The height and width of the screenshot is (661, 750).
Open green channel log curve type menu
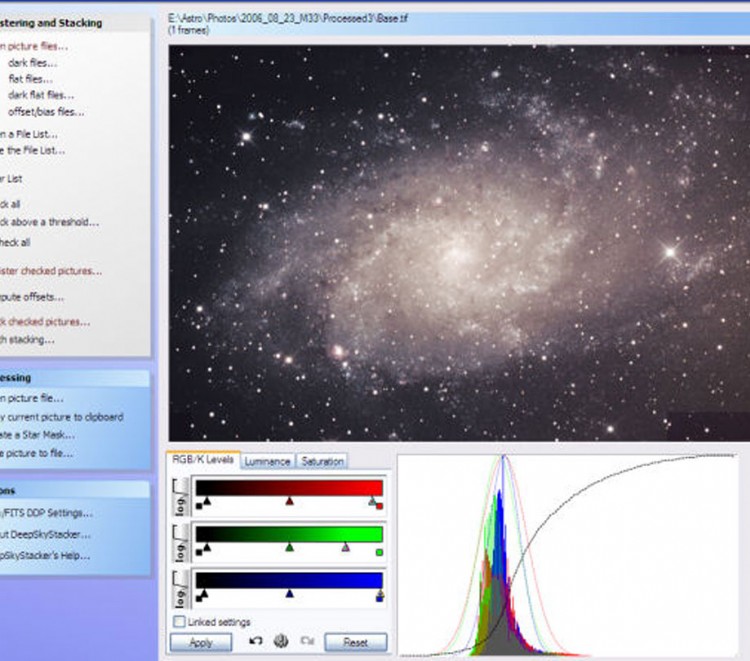(180, 543)
